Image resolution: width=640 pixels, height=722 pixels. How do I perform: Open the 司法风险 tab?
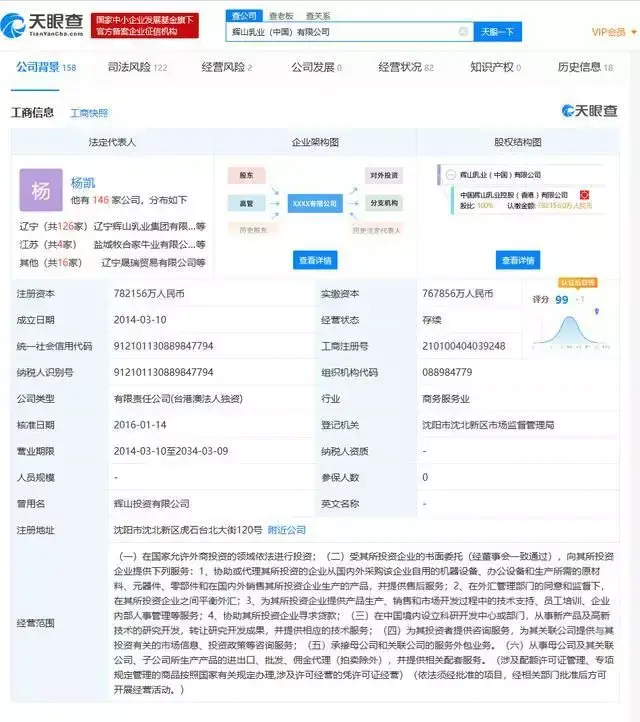click(137, 68)
